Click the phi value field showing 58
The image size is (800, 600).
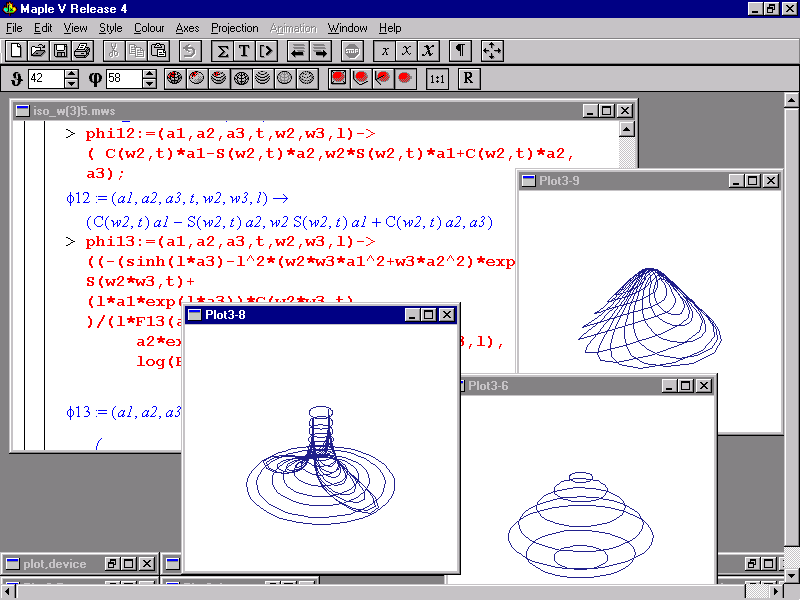pos(124,79)
